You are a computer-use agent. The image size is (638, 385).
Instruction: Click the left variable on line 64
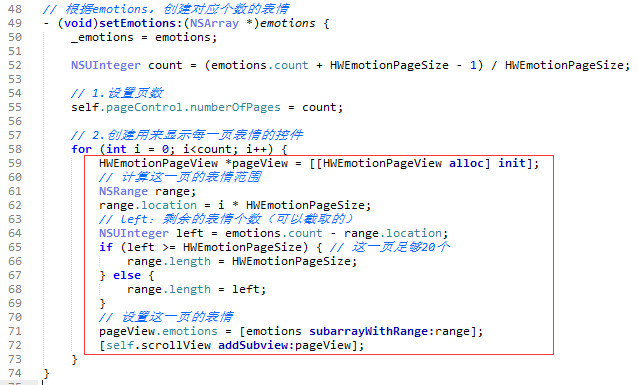pos(189,233)
